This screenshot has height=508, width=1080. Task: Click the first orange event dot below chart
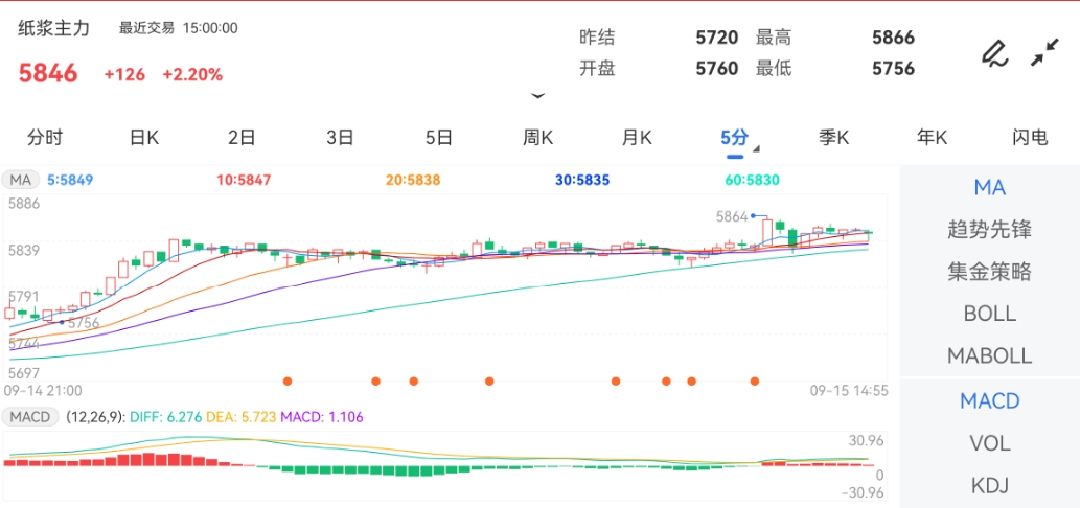(x=287, y=381)
